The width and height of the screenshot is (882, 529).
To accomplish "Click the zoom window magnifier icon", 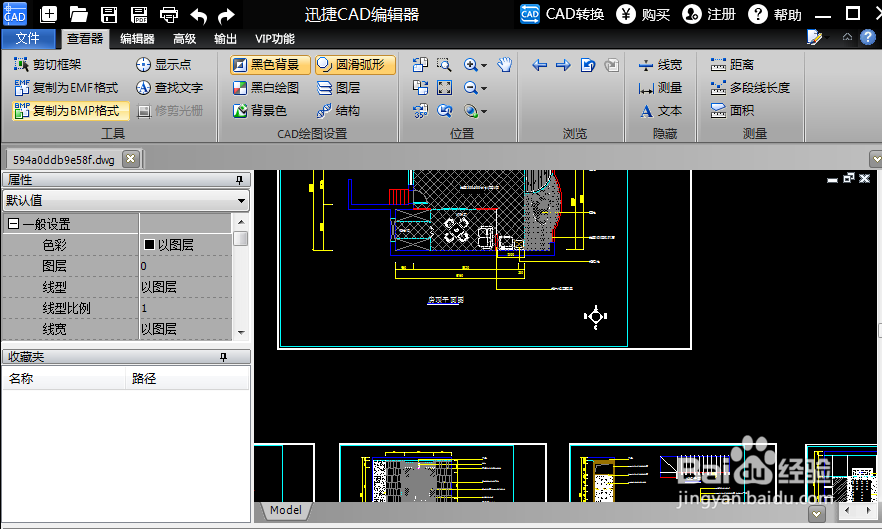I will click(444, 65).
